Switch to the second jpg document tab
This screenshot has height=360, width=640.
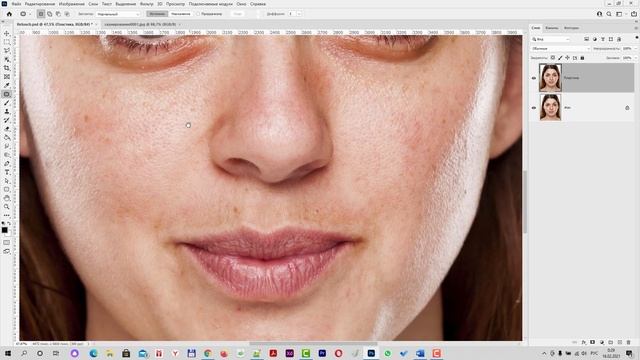pyautogui.click(x=140, y=24)
